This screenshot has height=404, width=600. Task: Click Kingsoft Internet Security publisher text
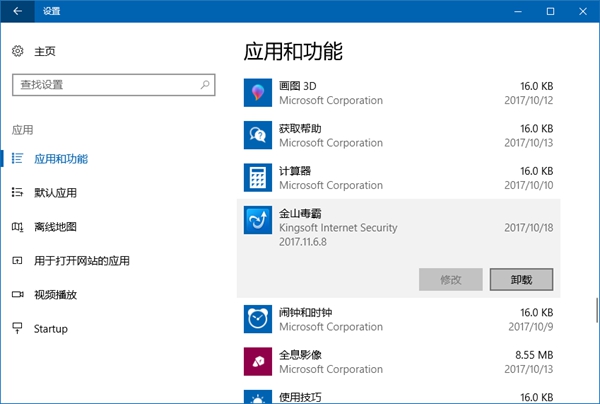338,228
